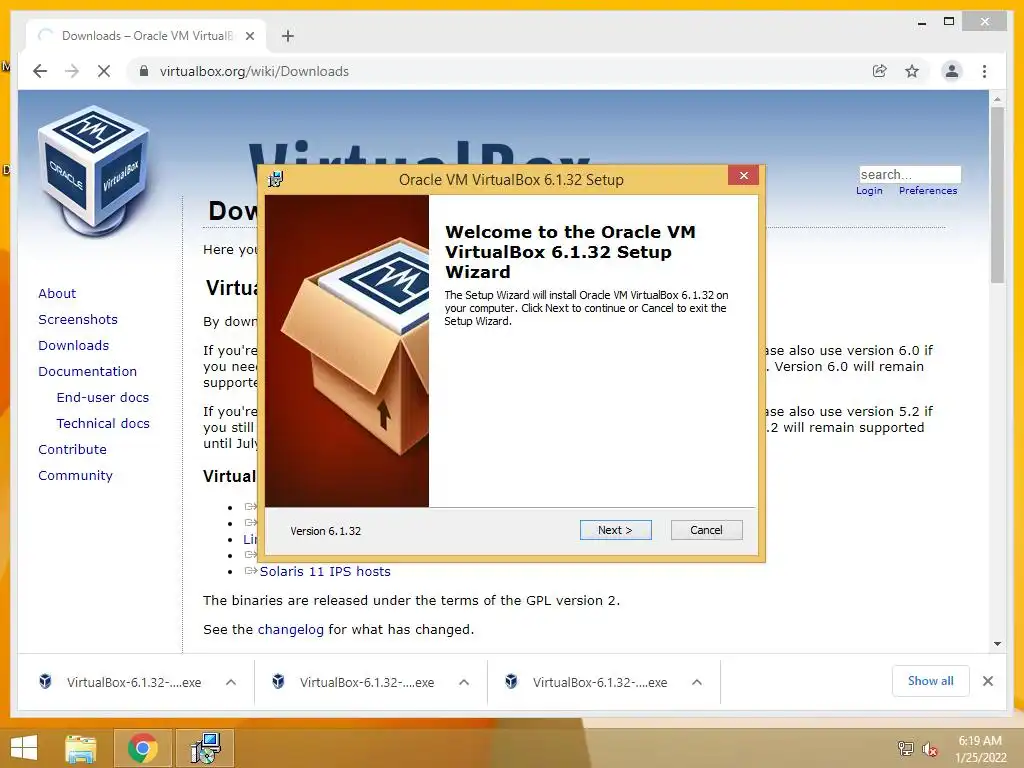Open the changelog link
The width and height of the screenshot is (1024, 768).
(291, 630)
